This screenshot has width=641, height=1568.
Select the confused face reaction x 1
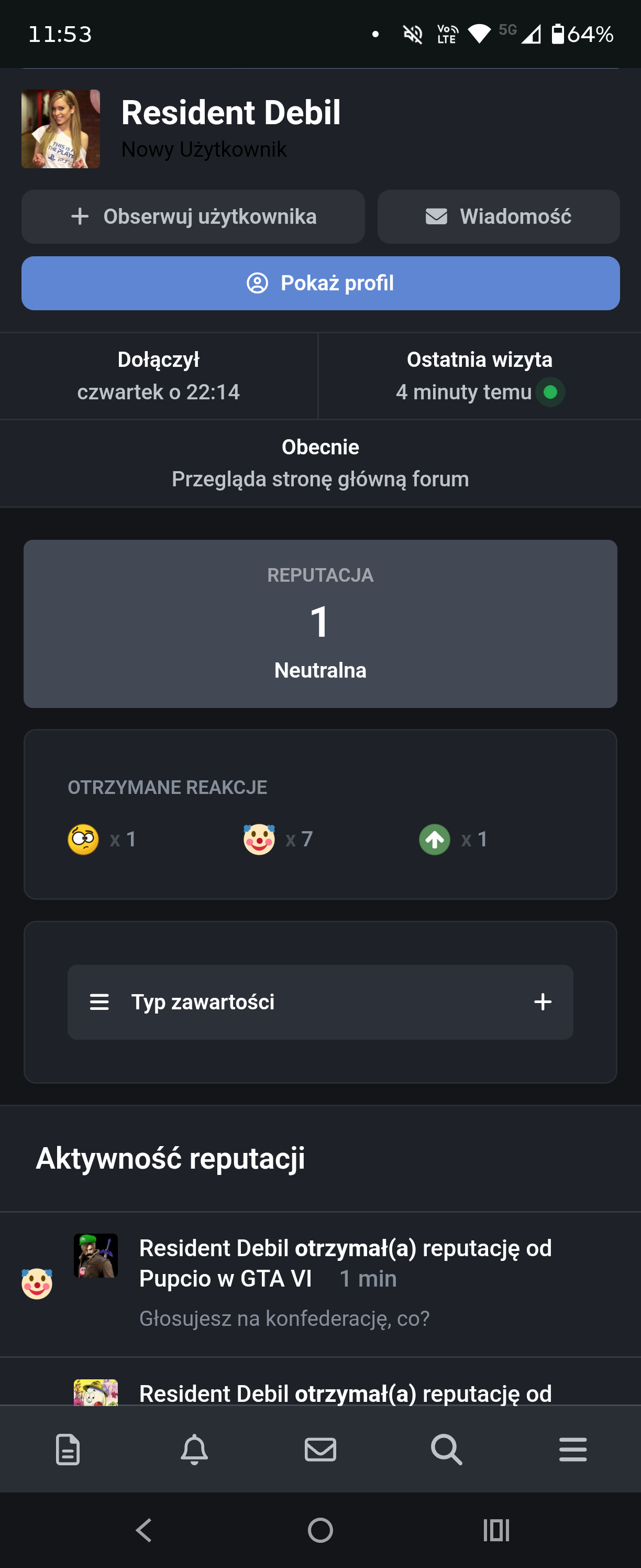[83, 840]
